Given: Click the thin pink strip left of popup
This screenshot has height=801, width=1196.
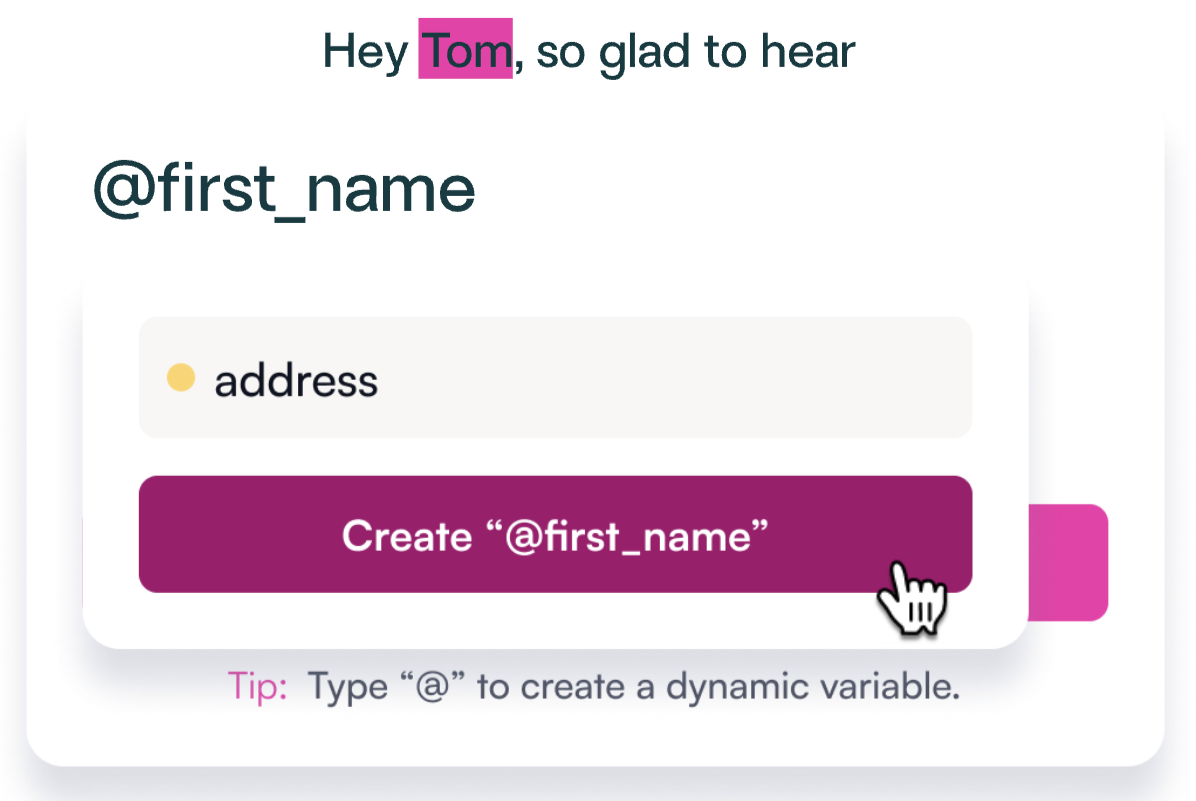Looking at the screenshot, I should pyautogui.click(x=82, y=562).
